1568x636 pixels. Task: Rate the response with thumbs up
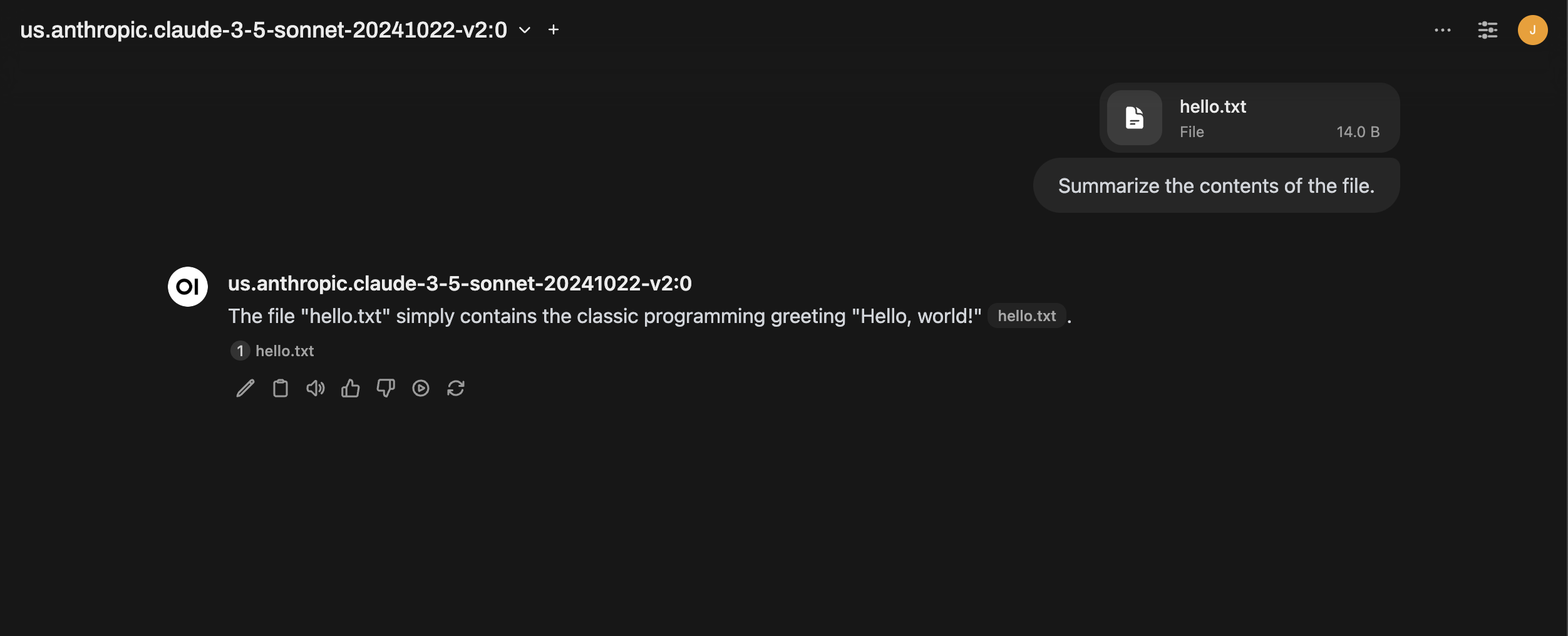click(x=350, y=388)
